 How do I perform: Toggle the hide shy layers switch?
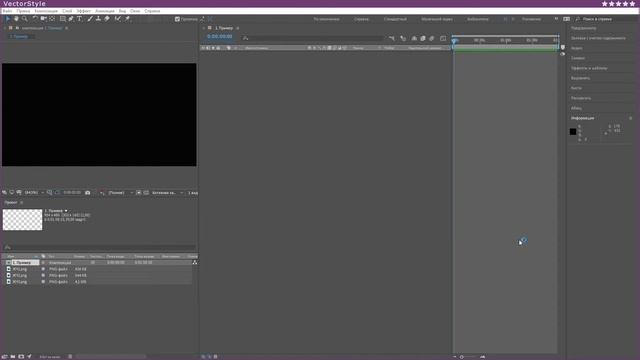414,38
